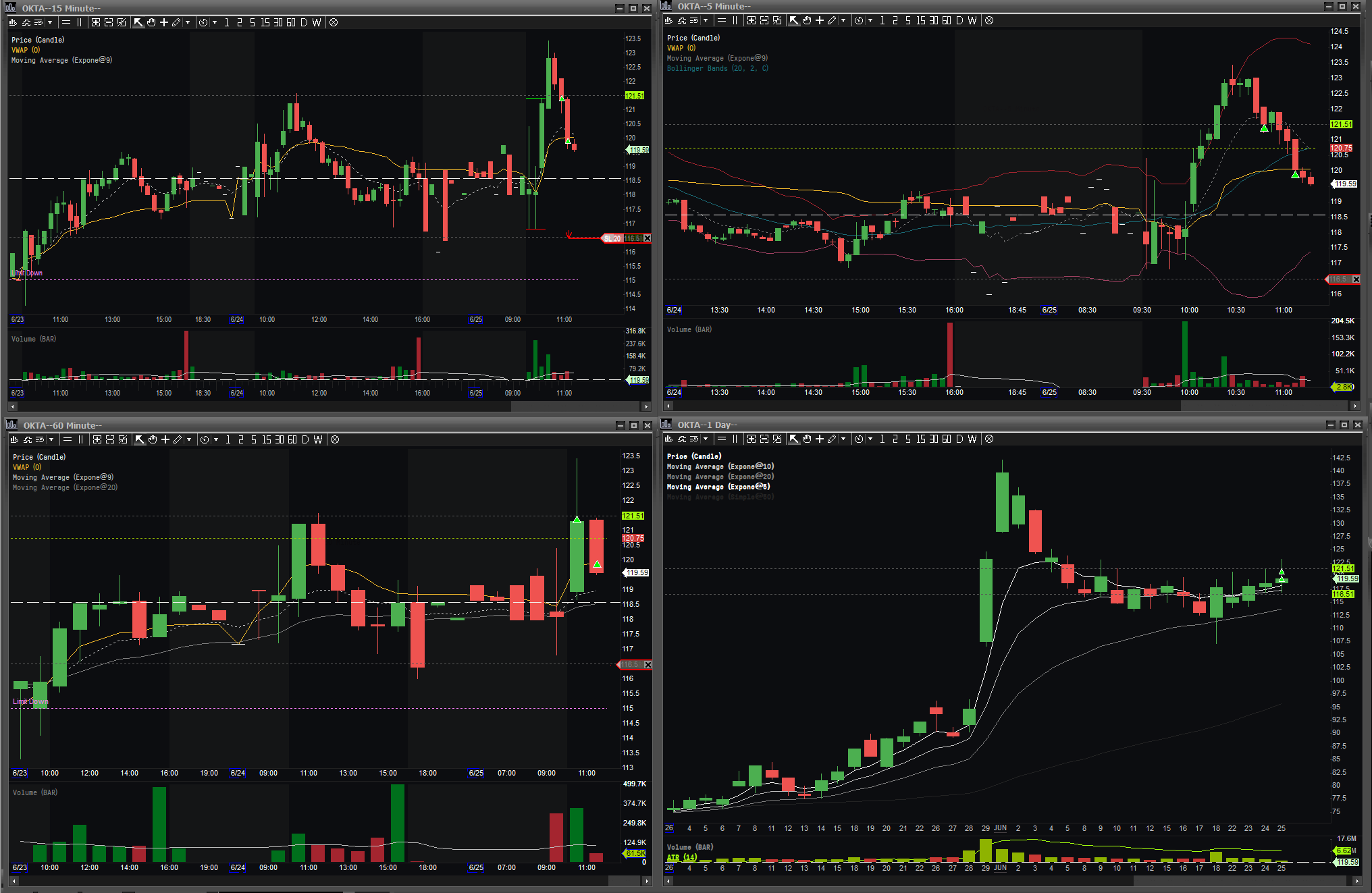Click horizontal scrollbar thumb of 5 Minute chart
This screenshot has height=893, width=1372.
[1265, 406]
